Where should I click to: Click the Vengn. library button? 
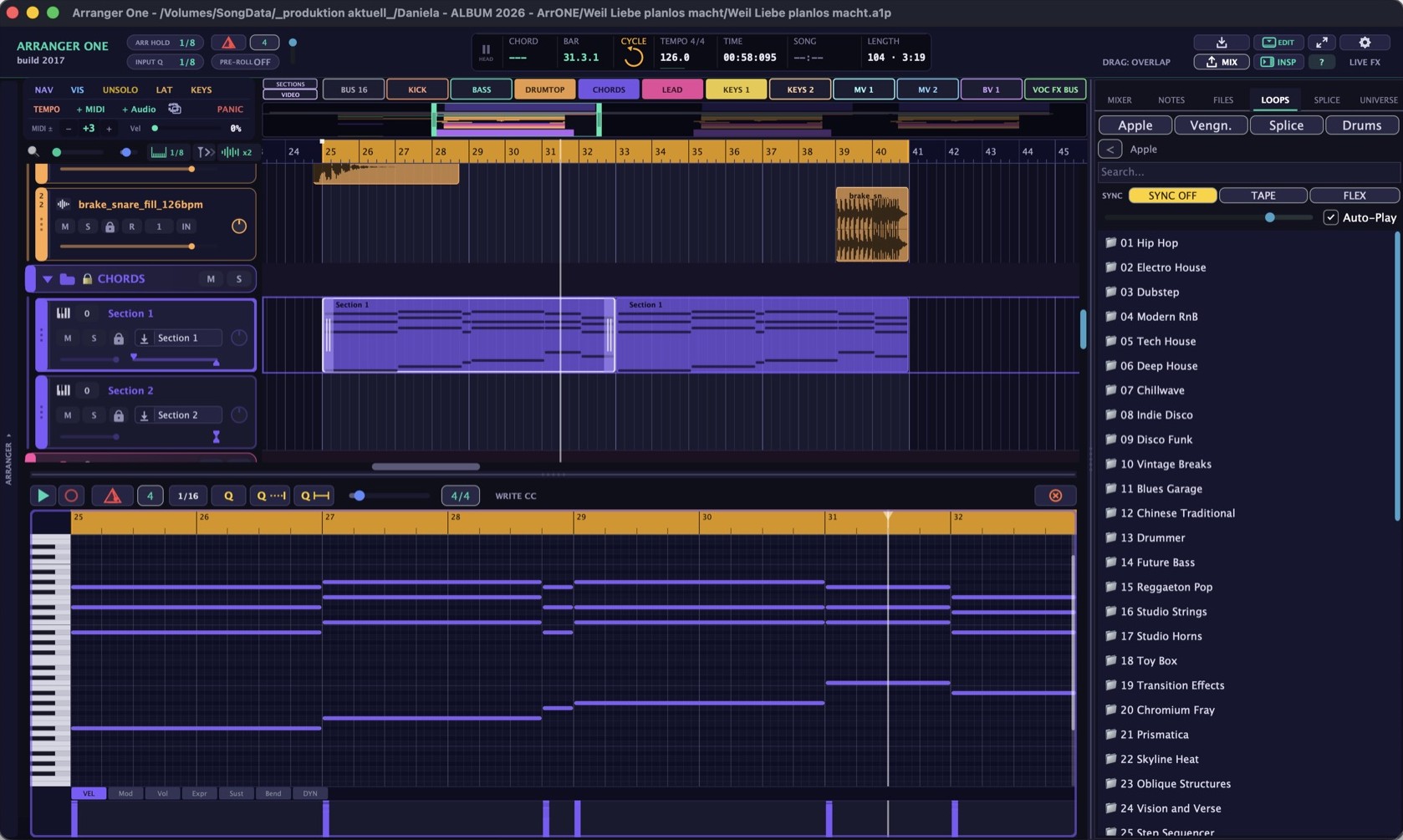click(1211, 125)
